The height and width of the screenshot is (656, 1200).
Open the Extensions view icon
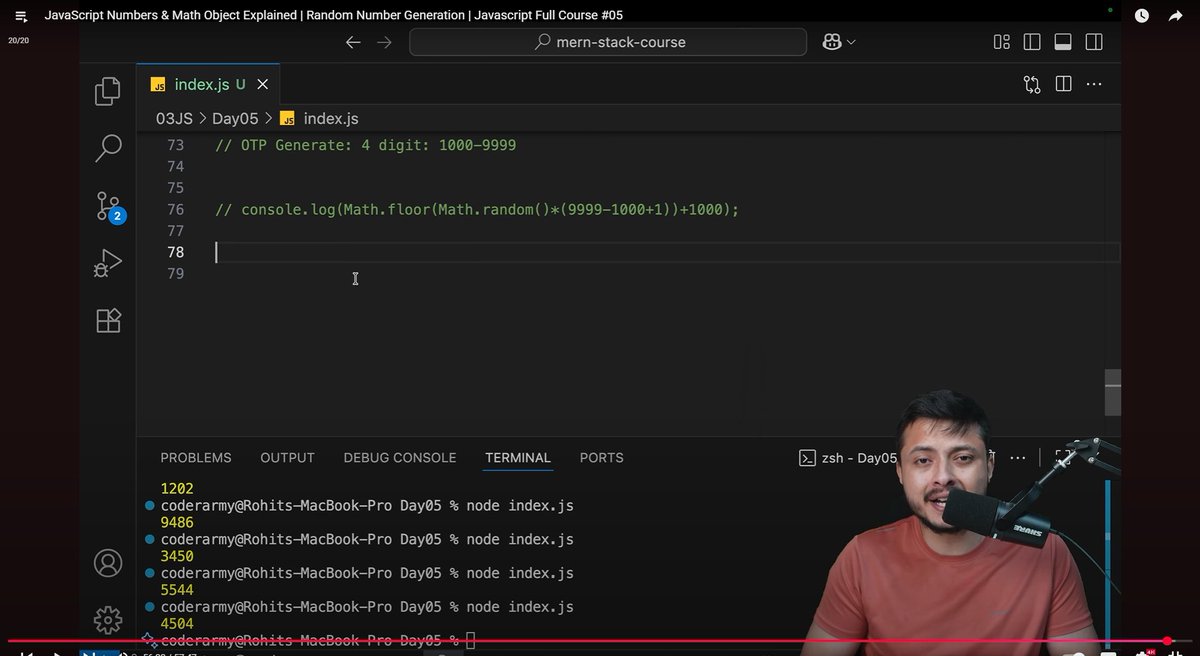click(107, 320)
